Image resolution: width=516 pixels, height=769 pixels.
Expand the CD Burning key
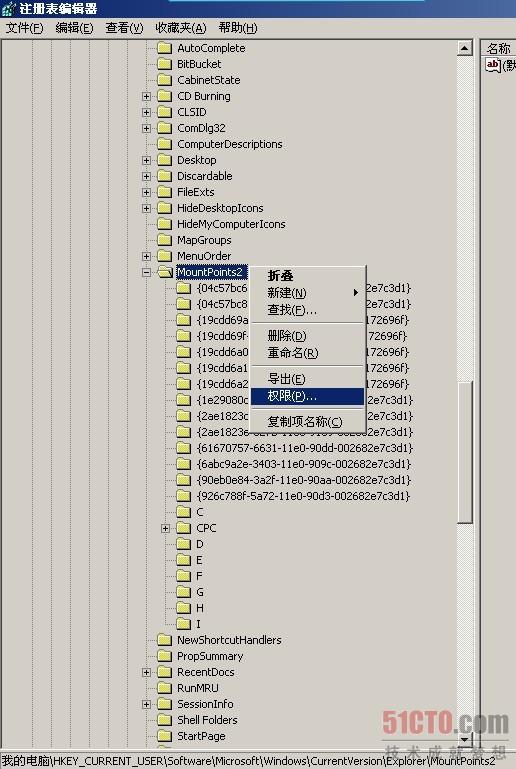146,96
